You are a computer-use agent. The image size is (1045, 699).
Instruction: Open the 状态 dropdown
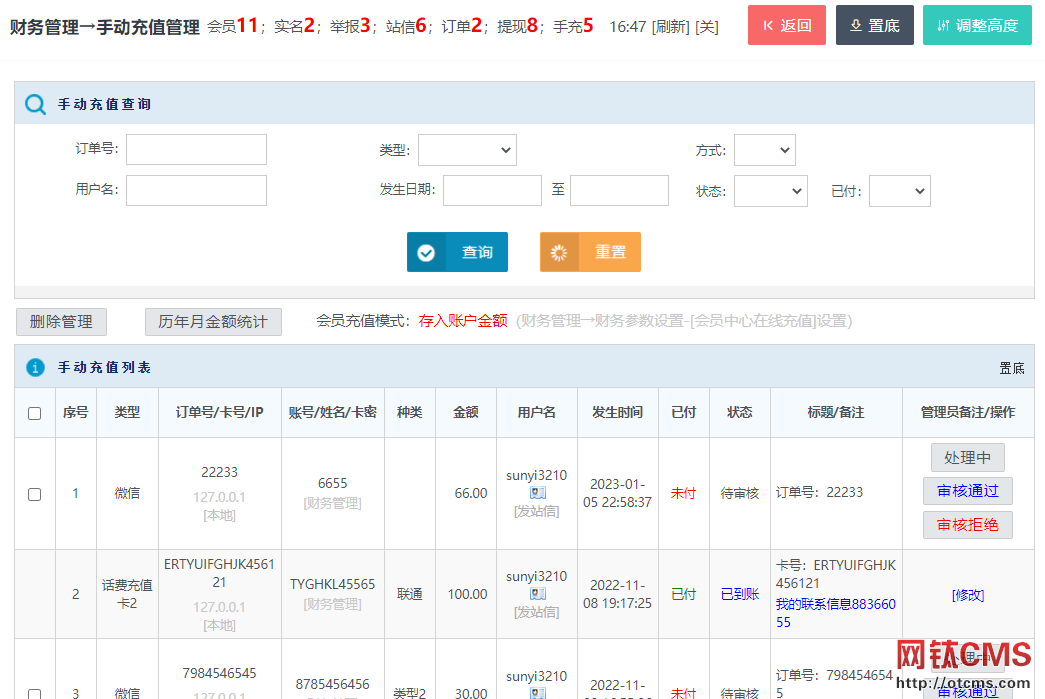click(770, 191)
